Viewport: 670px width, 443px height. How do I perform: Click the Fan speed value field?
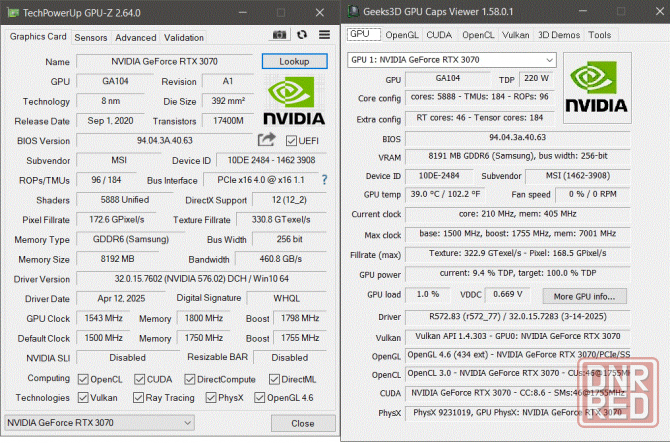click(593, 194)
